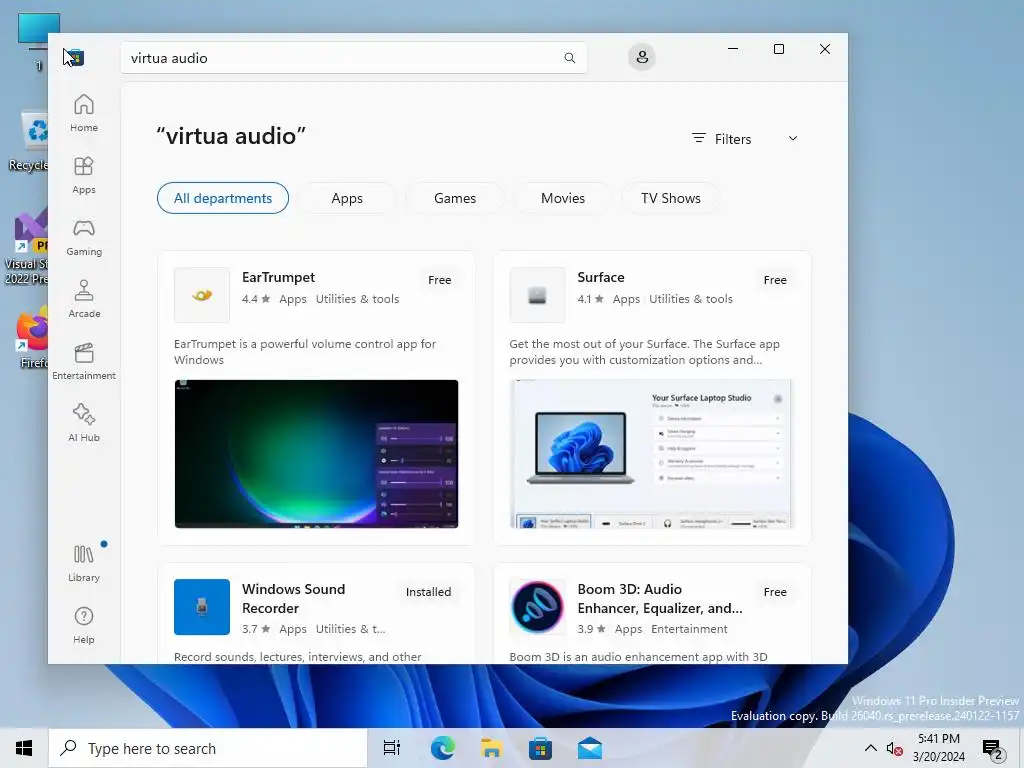Click EarTrumpet's "powerful volume control app" description
The width and height of the screenshot is (1024, 768).
tap(304, 351)
